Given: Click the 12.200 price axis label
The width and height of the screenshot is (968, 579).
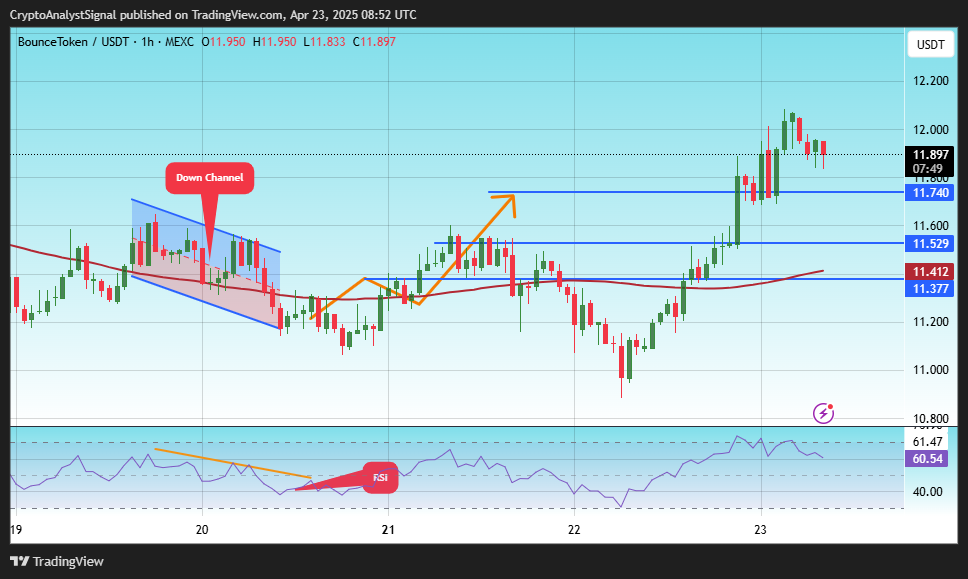Looking at the screenshot, I should (x=930, y=81).
